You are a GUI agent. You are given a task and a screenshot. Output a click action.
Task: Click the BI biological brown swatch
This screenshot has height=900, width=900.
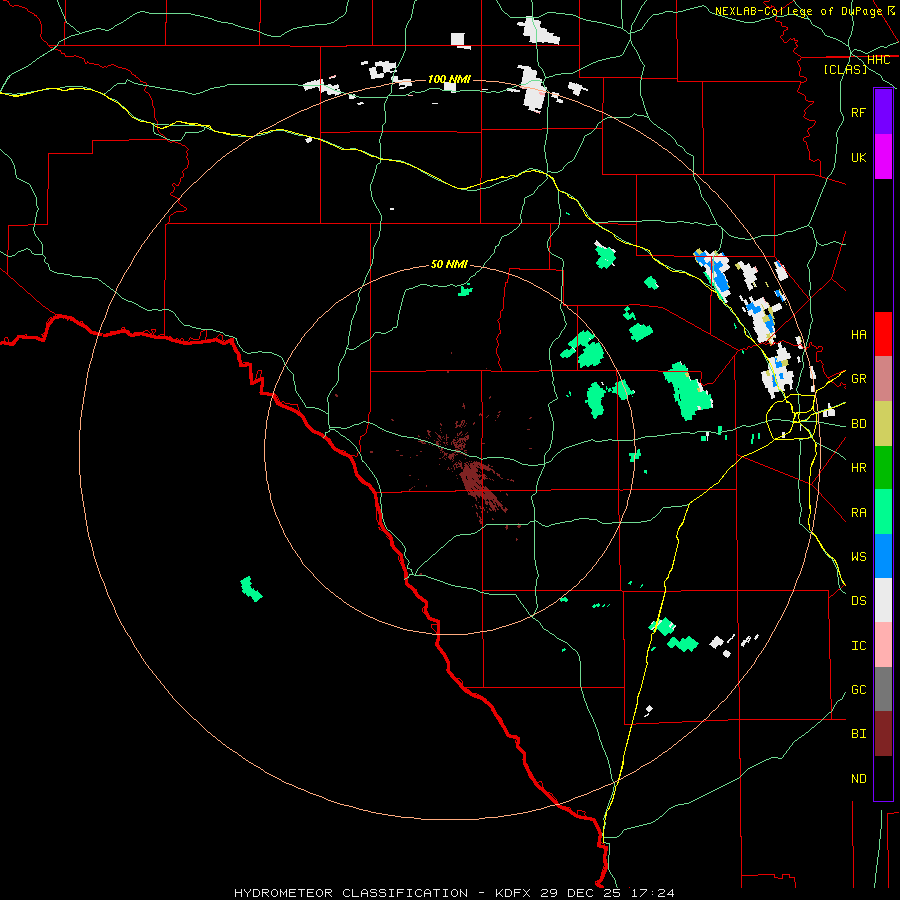(x=883, y=734)
